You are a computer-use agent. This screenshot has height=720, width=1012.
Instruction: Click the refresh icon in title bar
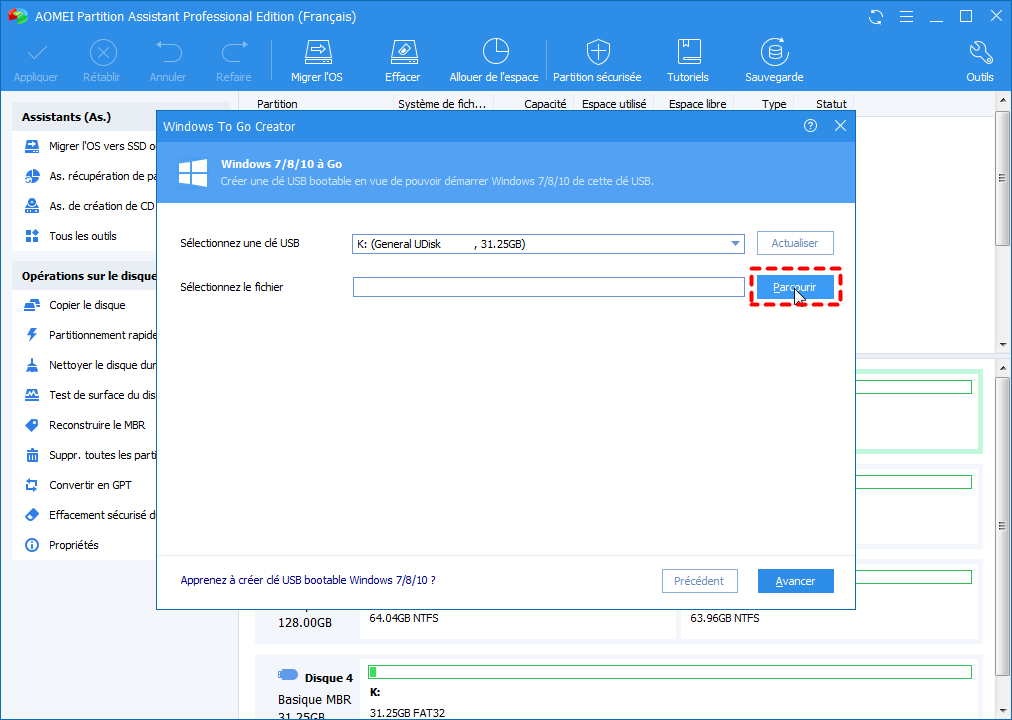tap(876, 17)
